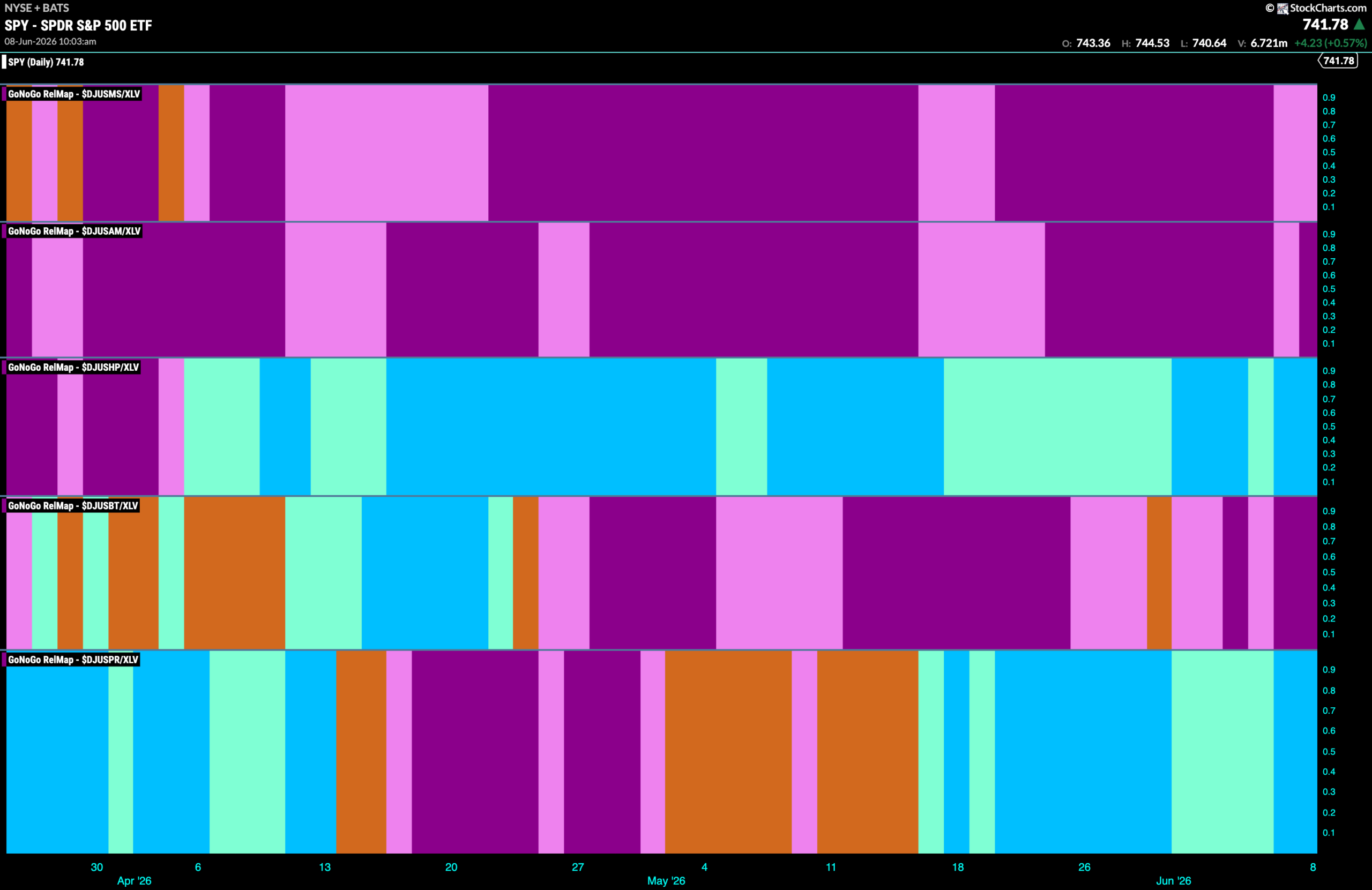This screenshot has height=890, width=1372.
Task: Click the 20 date tick on x-axis
Action: [x=451, y=867]
